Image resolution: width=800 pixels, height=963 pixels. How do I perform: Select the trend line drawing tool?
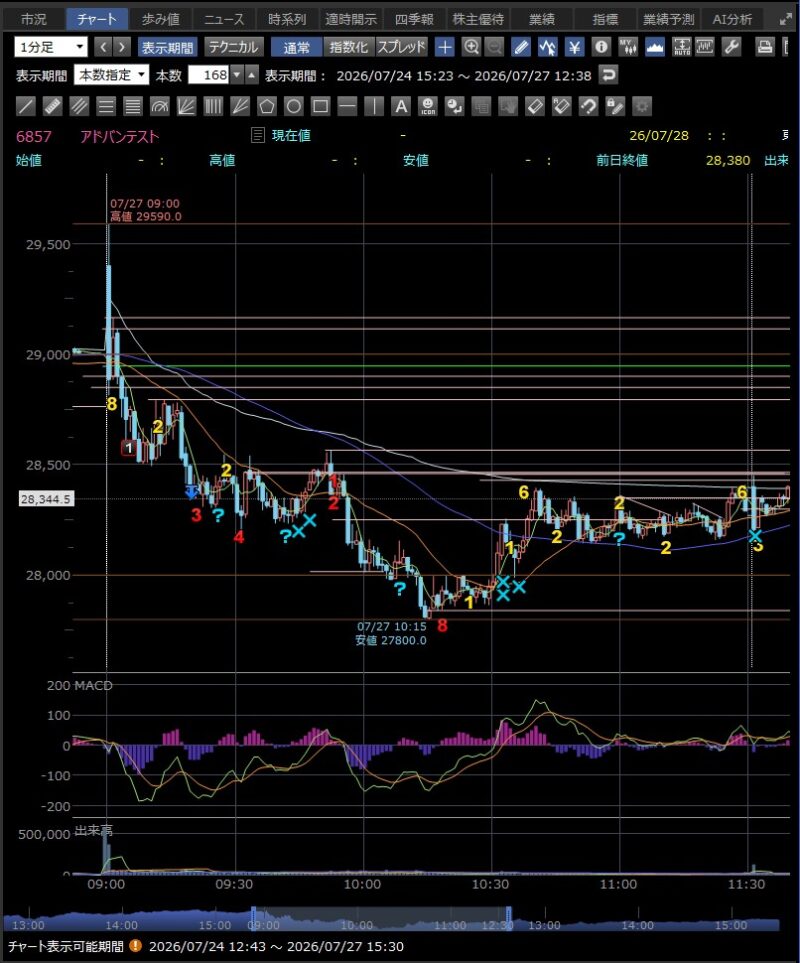tap(25, 106)
